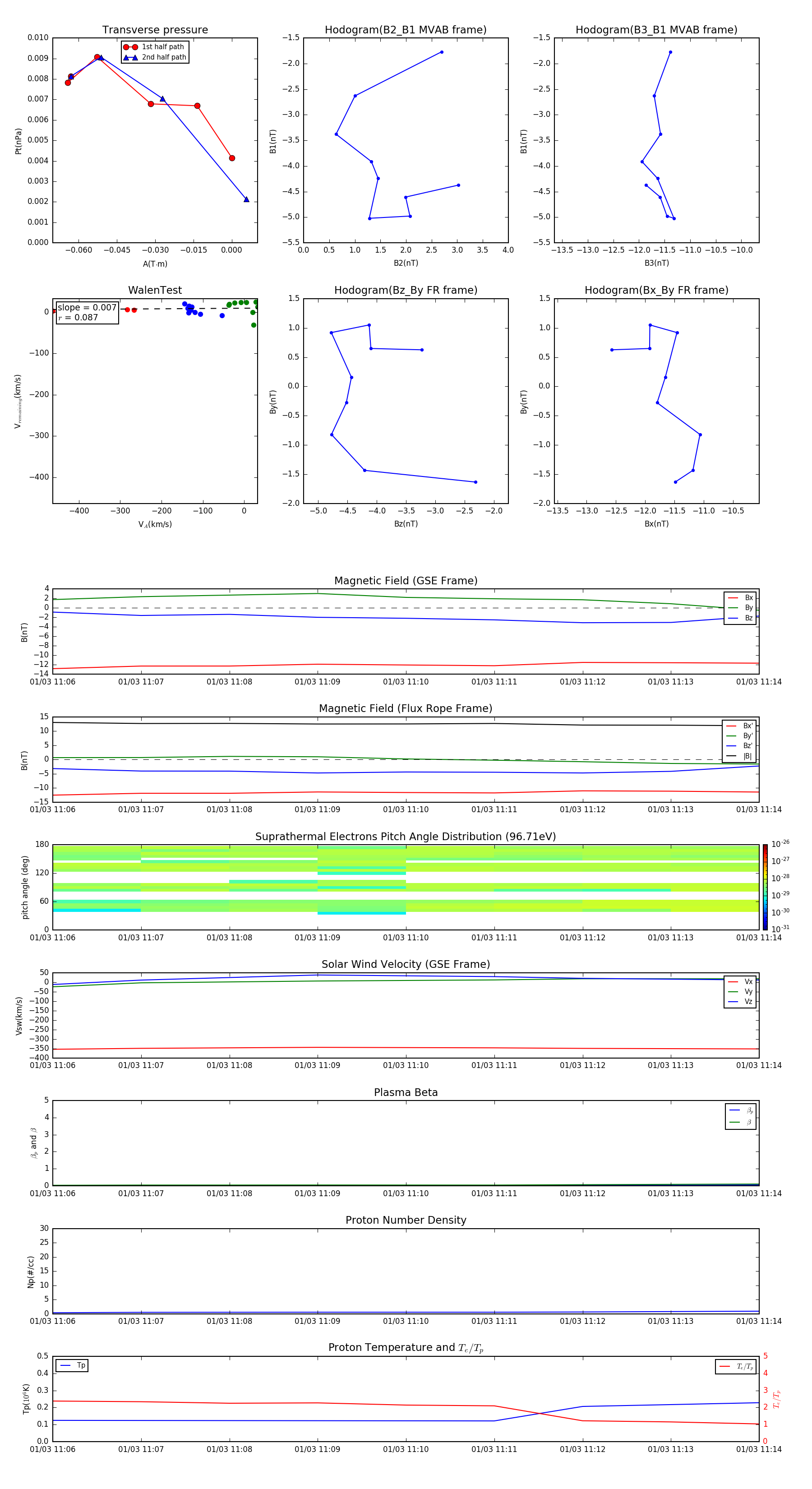Image resolution: width=812 pixels, height=1489 pixels.
Task: Click the B3(nT) axis label
Action: [656, 263]
